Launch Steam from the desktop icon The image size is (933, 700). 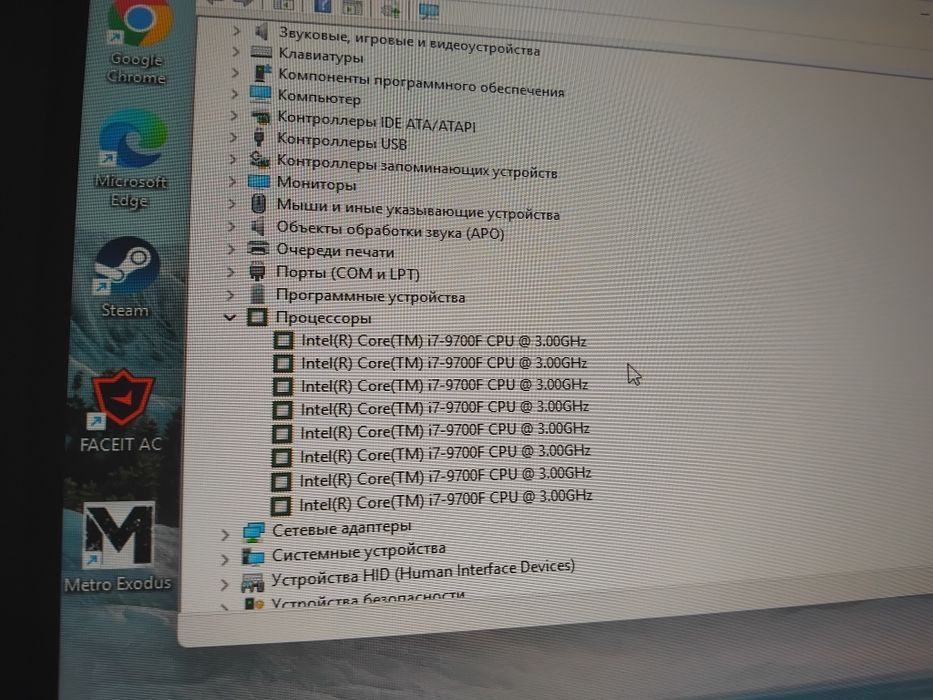[126, 277]
